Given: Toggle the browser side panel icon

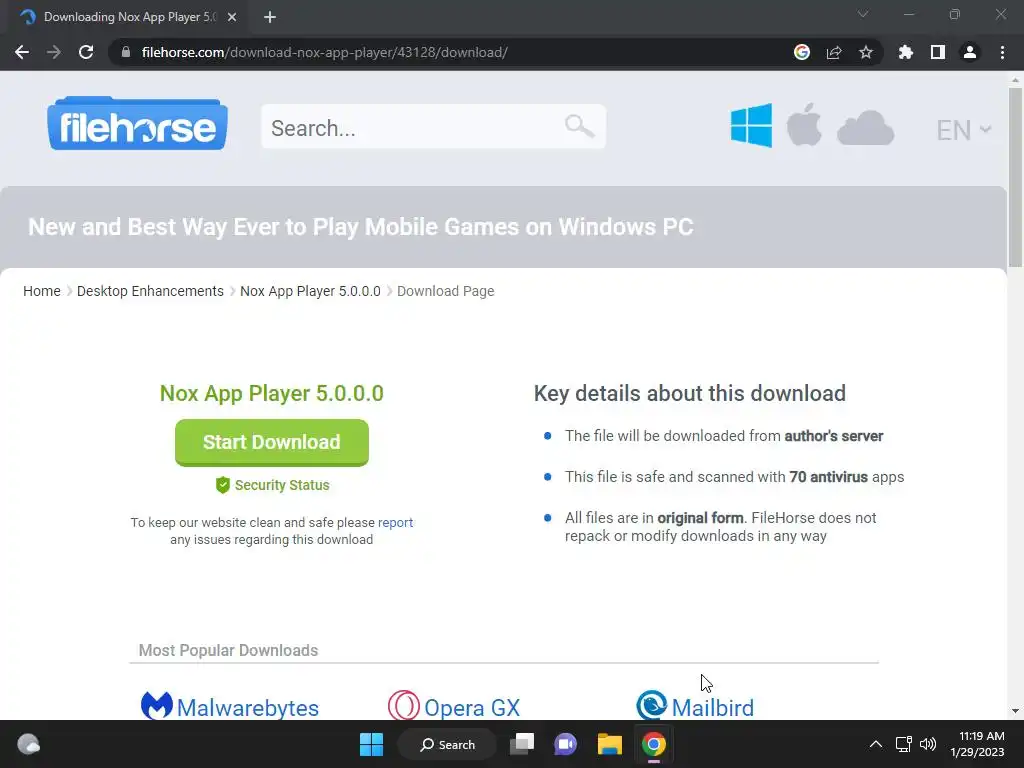Looking at the screenshot, I should pos(938,52).
